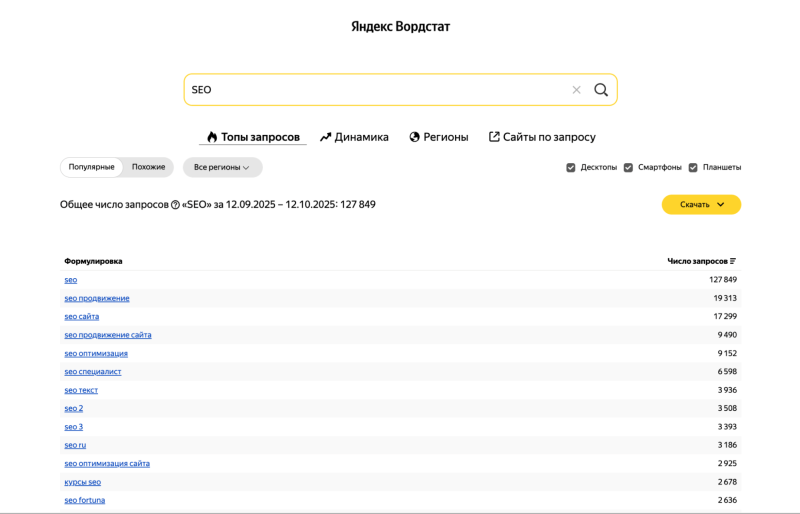Open the seo продвижение query link
Viewport: 800px width, 514px height.
point(97,298)
